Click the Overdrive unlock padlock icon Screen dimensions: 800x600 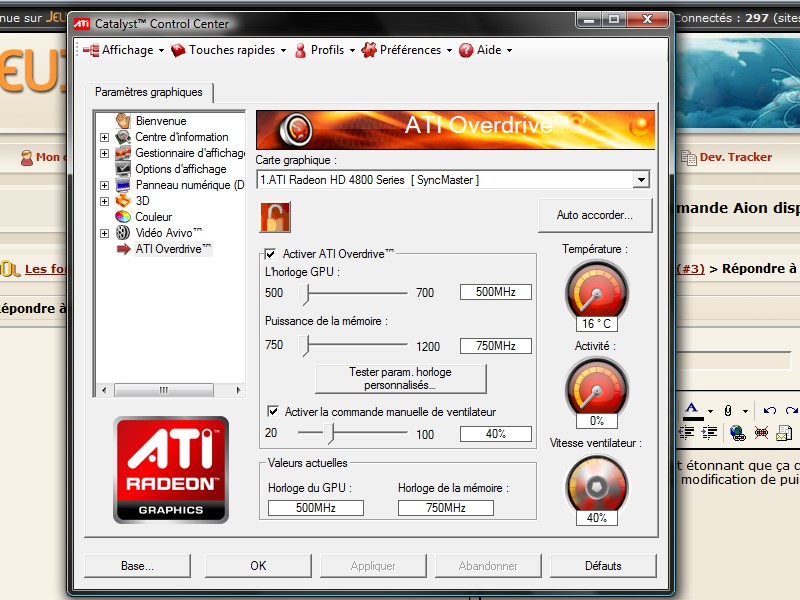coord(276,217)
